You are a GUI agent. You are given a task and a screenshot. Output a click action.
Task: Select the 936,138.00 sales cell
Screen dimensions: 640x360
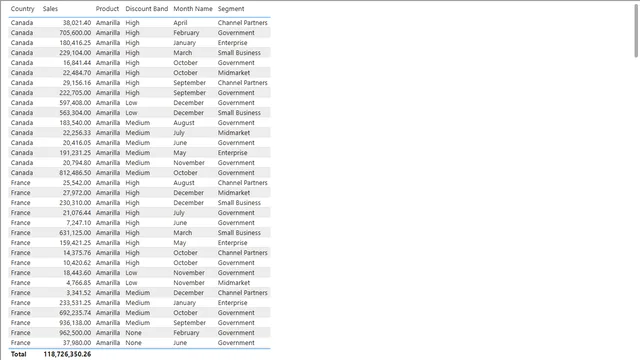[x=75, y=323]
